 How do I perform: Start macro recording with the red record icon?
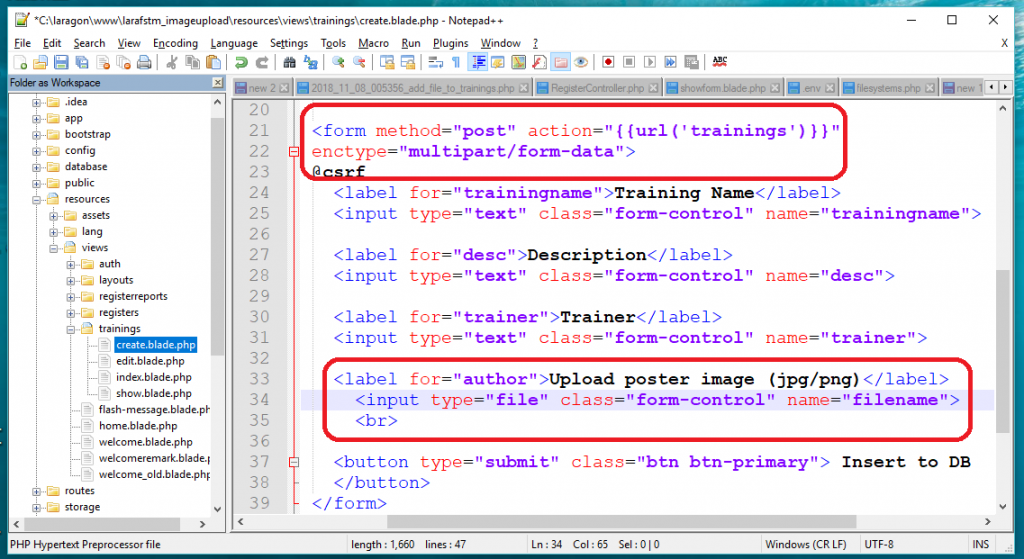click(607, 62)
